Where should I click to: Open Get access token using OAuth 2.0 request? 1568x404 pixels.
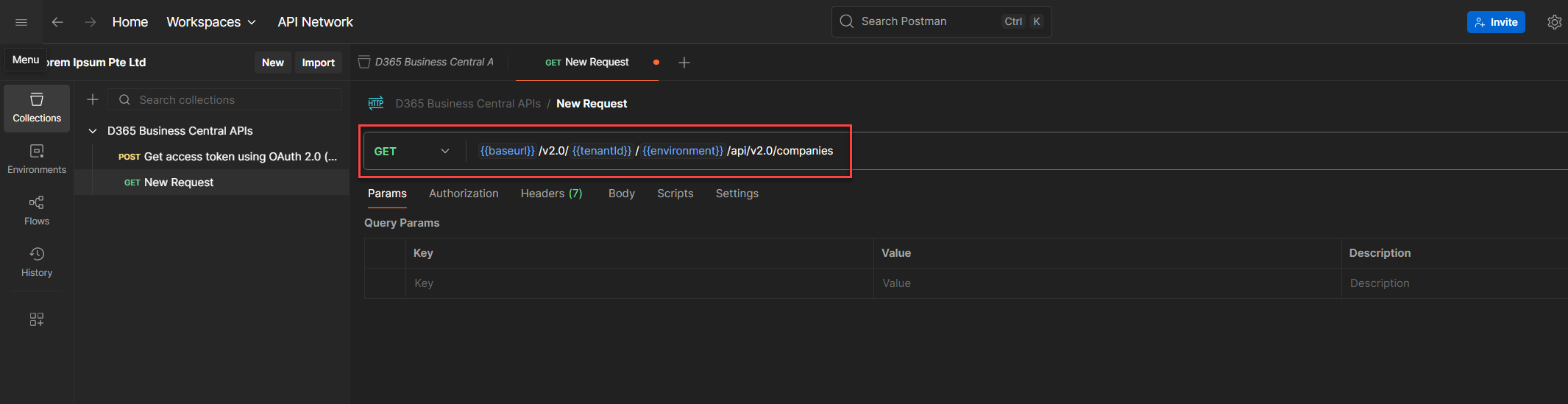pyautogui.click(x=228, y=157)
